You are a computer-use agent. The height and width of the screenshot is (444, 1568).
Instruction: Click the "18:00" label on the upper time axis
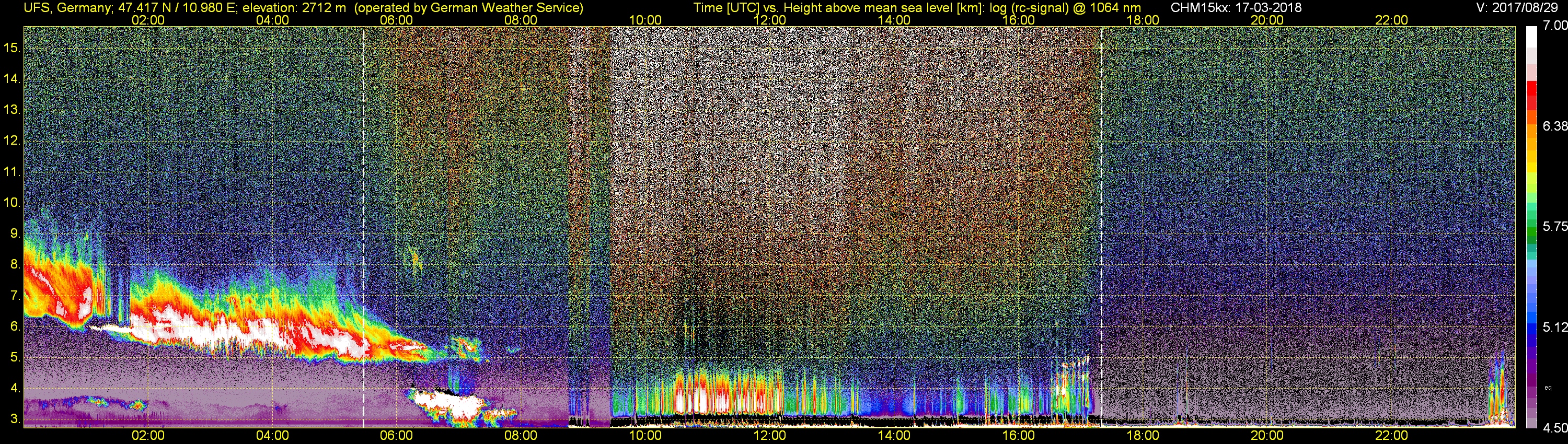click(x=1143, y=20)
